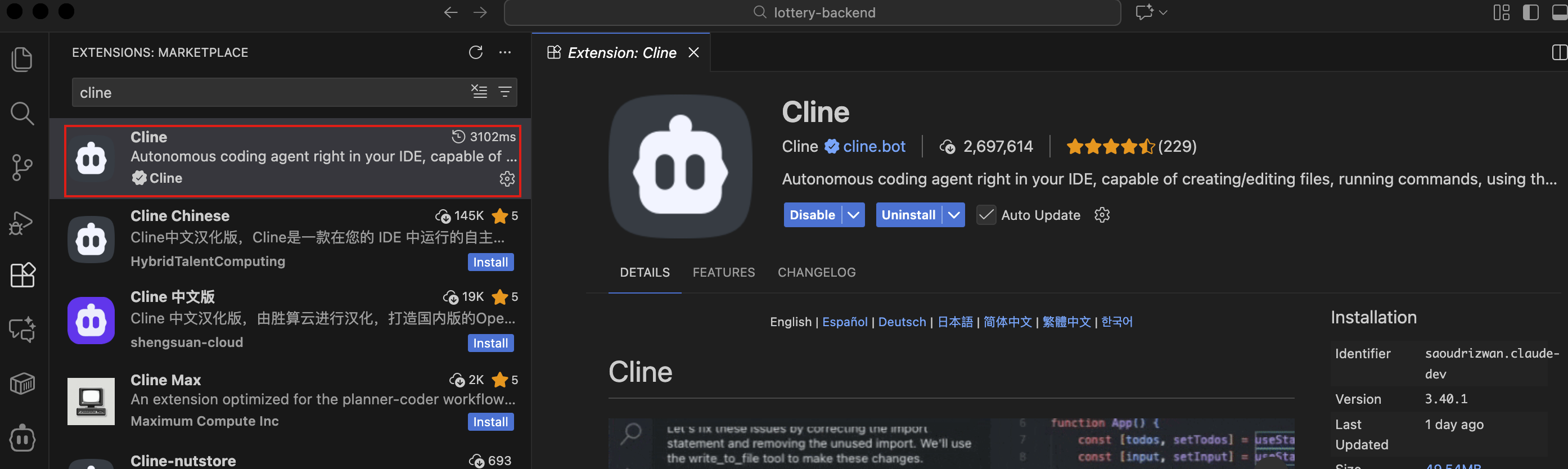Open the Español readme link
The height and width of the screenshot is (469, 1568).
(x=845, y=322)
